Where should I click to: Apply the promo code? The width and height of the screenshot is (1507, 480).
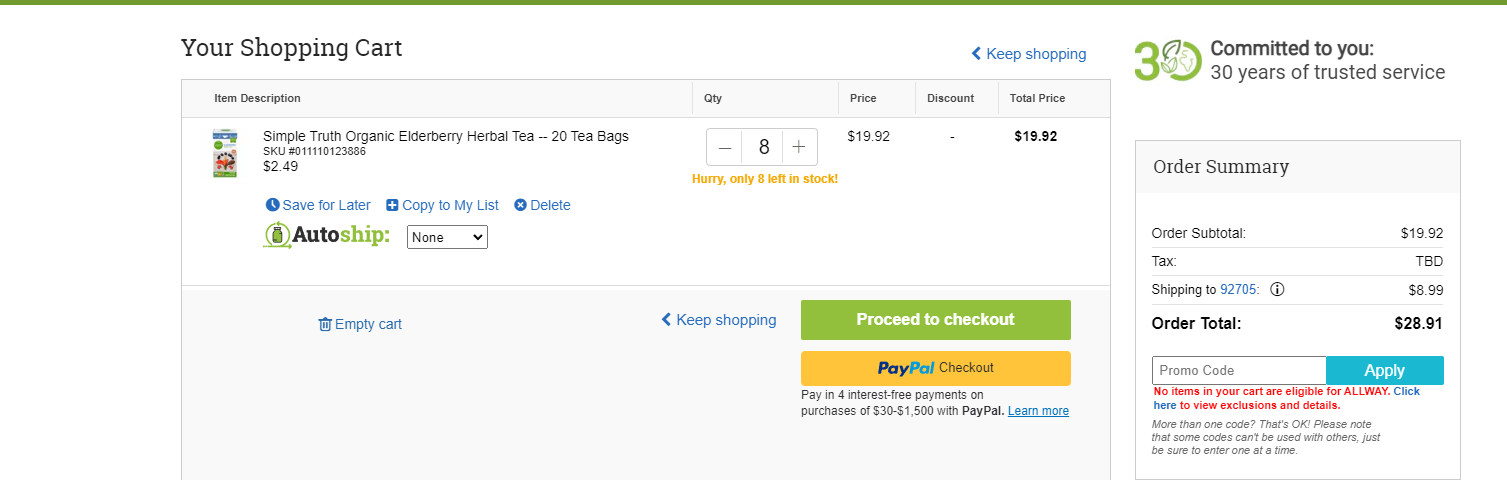click(1384, 370)
